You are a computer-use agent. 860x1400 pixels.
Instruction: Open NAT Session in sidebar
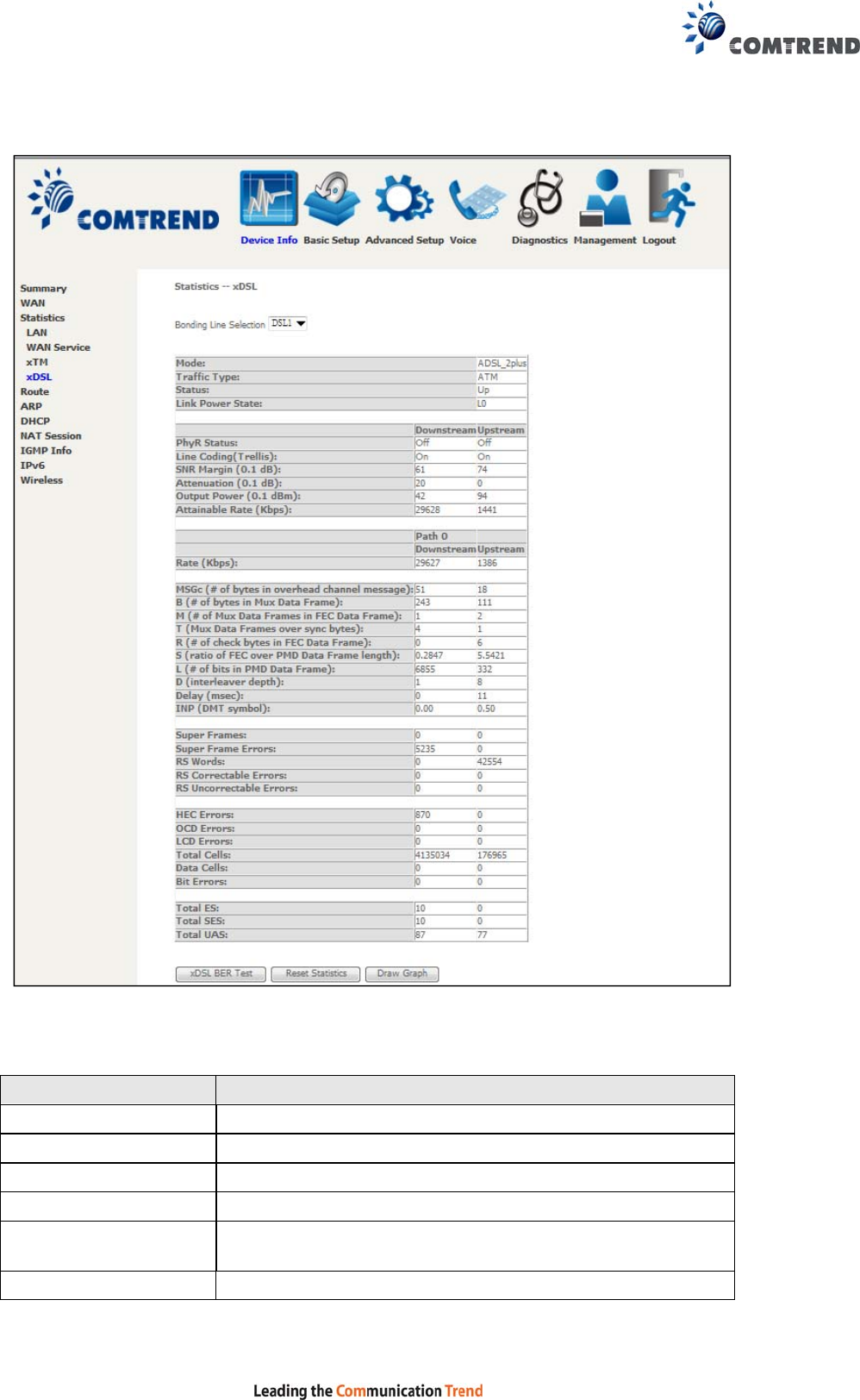pos(51,436)
